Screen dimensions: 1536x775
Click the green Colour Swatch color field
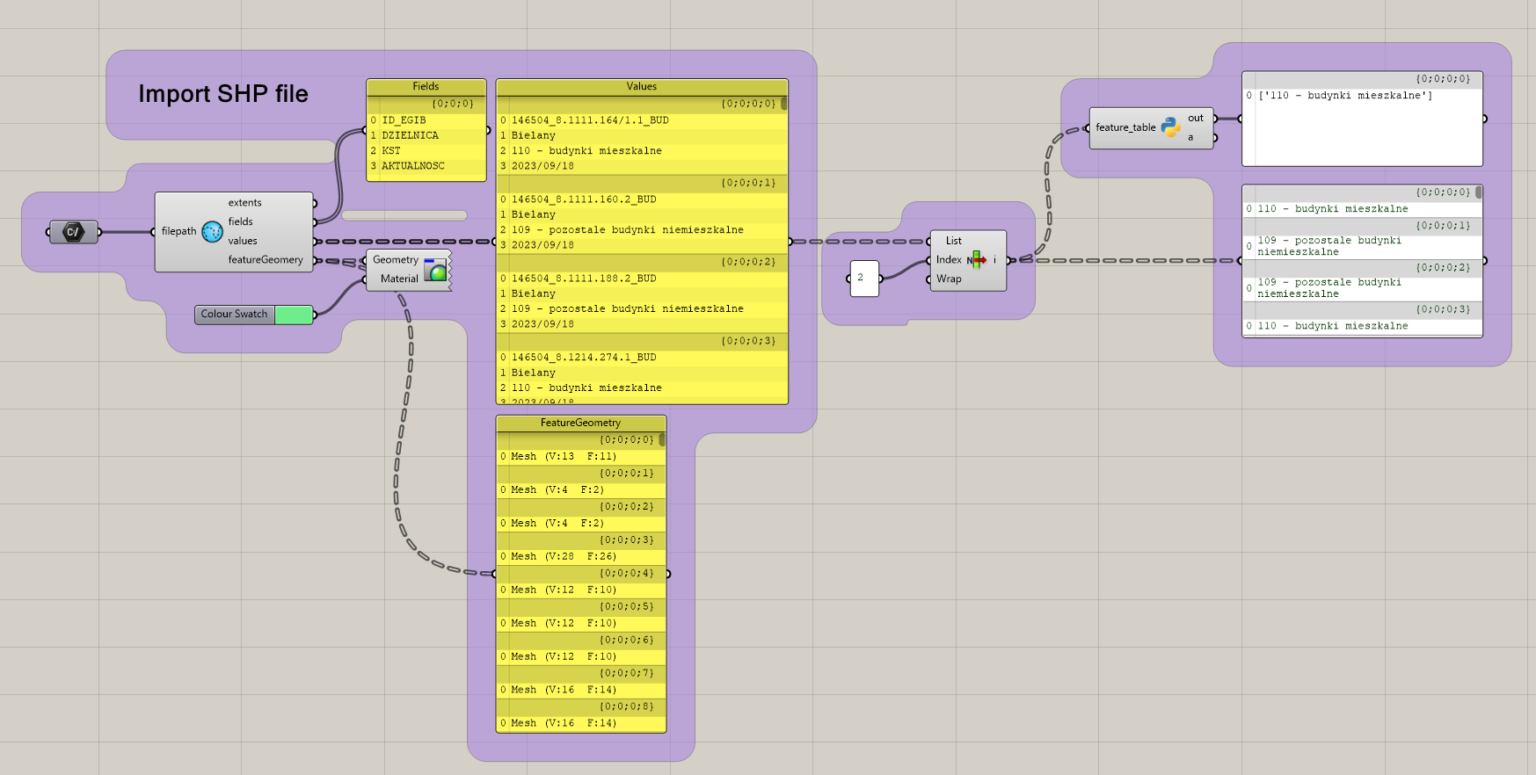[295, 314]
